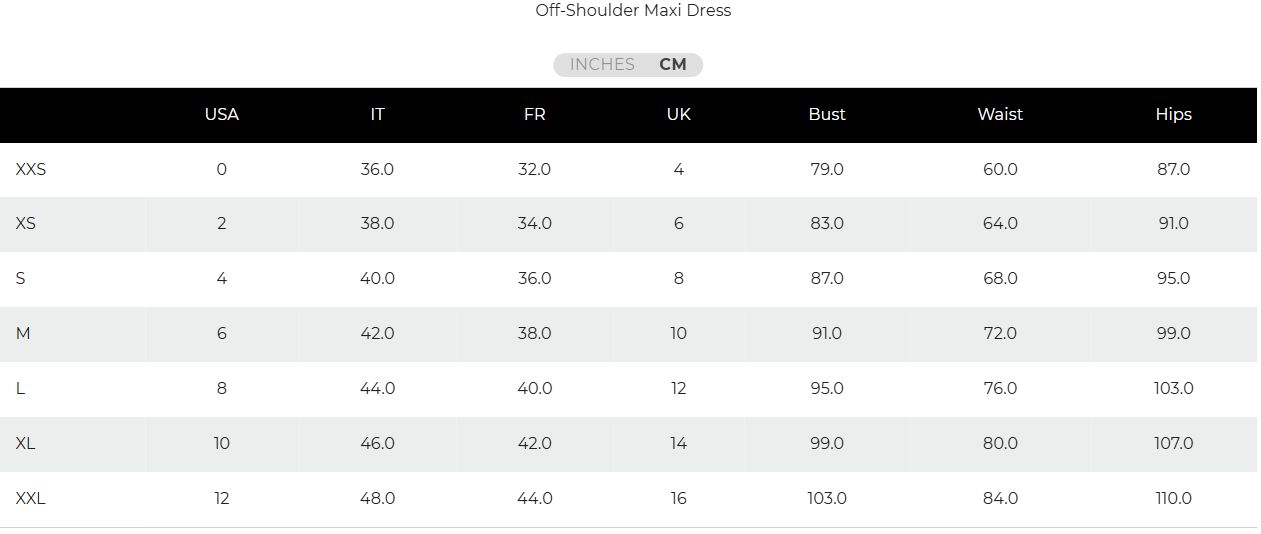Select the S size row label

click(21, 278)
